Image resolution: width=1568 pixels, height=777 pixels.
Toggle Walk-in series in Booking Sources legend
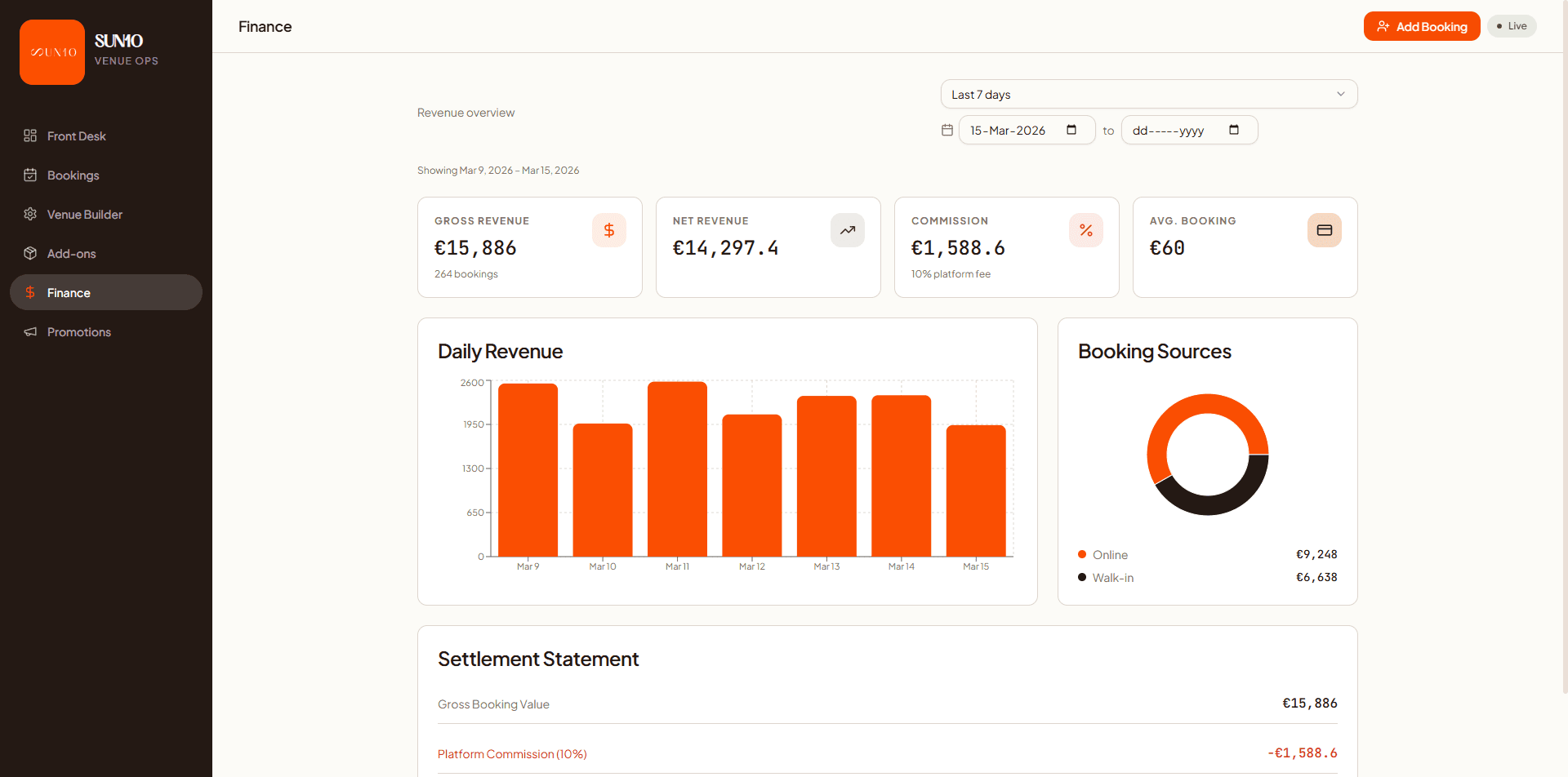1112,578
